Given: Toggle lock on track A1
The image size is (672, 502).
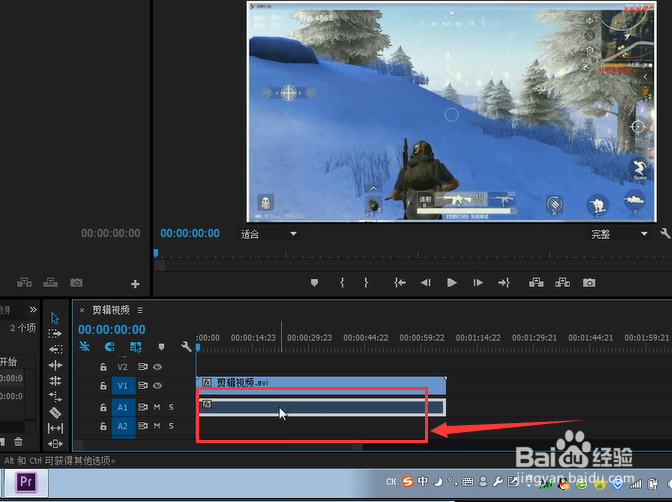Looking at the screenshot, I should (x=103, y=407).
